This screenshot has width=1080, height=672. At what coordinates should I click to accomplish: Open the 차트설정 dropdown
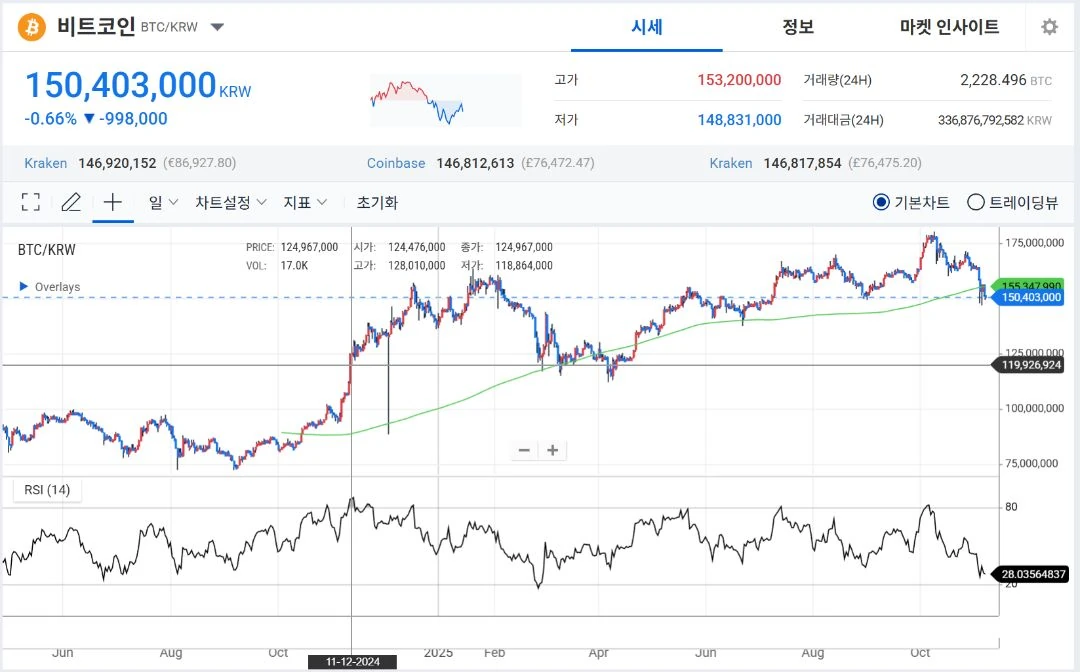(x=231, y=202)
